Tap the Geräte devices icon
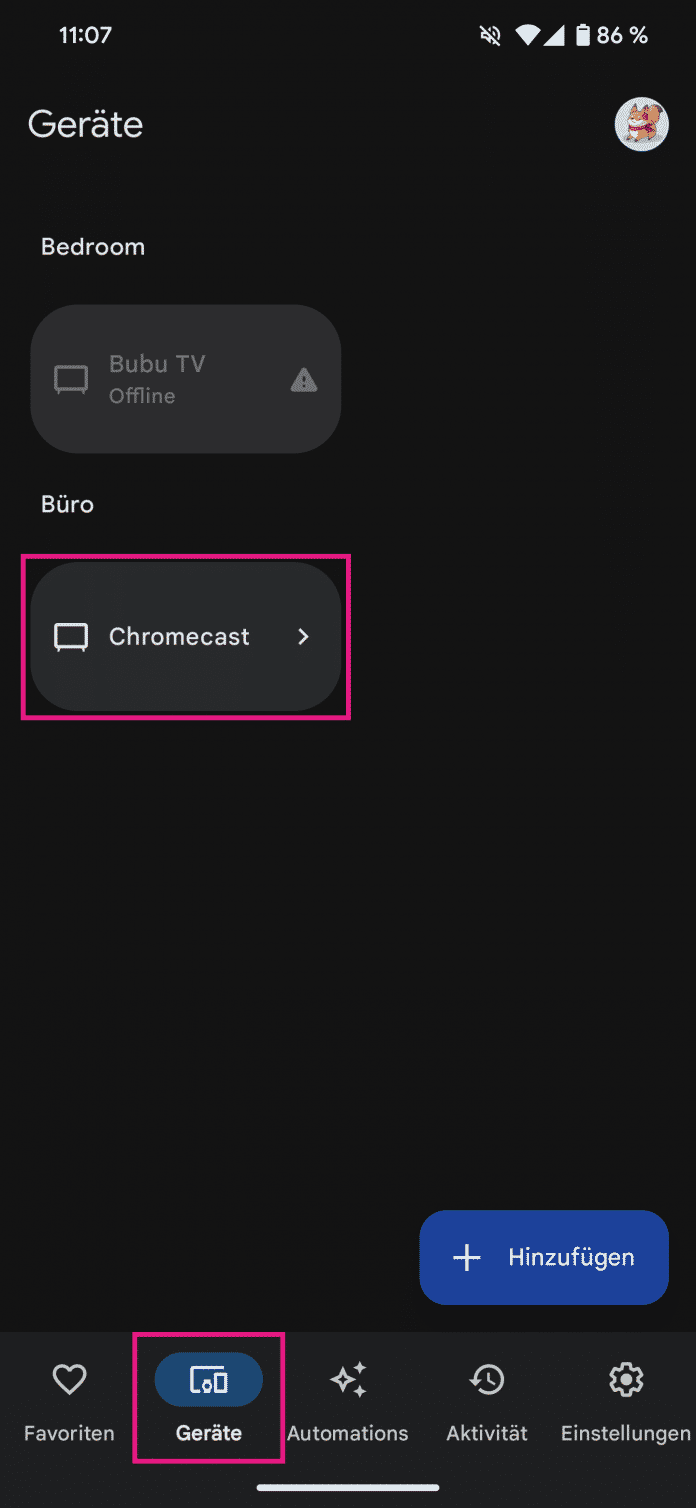The height and width of the screenshot is (1508, 696). coord(208,1381)
